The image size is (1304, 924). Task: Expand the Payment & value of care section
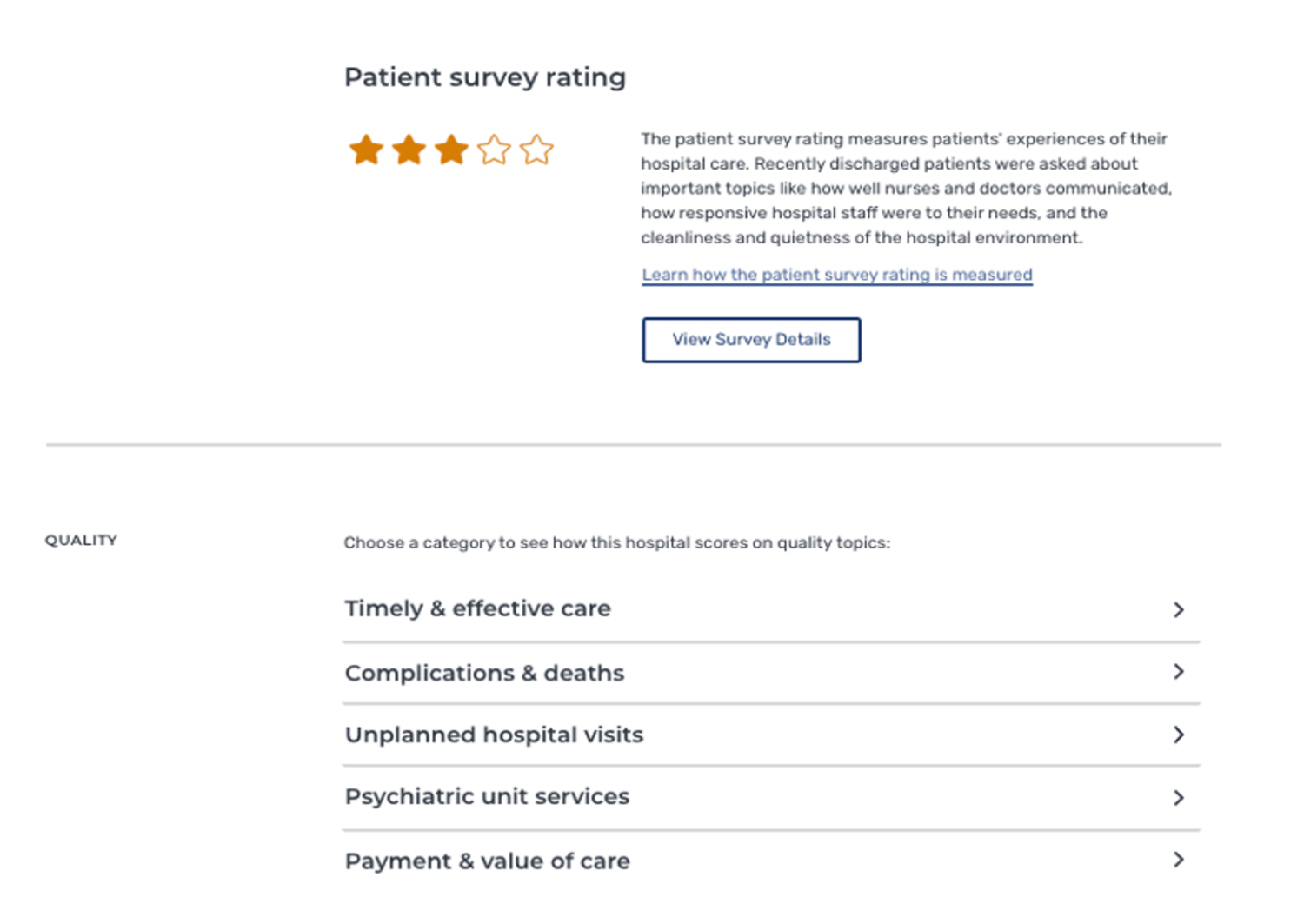[1179, 860]
